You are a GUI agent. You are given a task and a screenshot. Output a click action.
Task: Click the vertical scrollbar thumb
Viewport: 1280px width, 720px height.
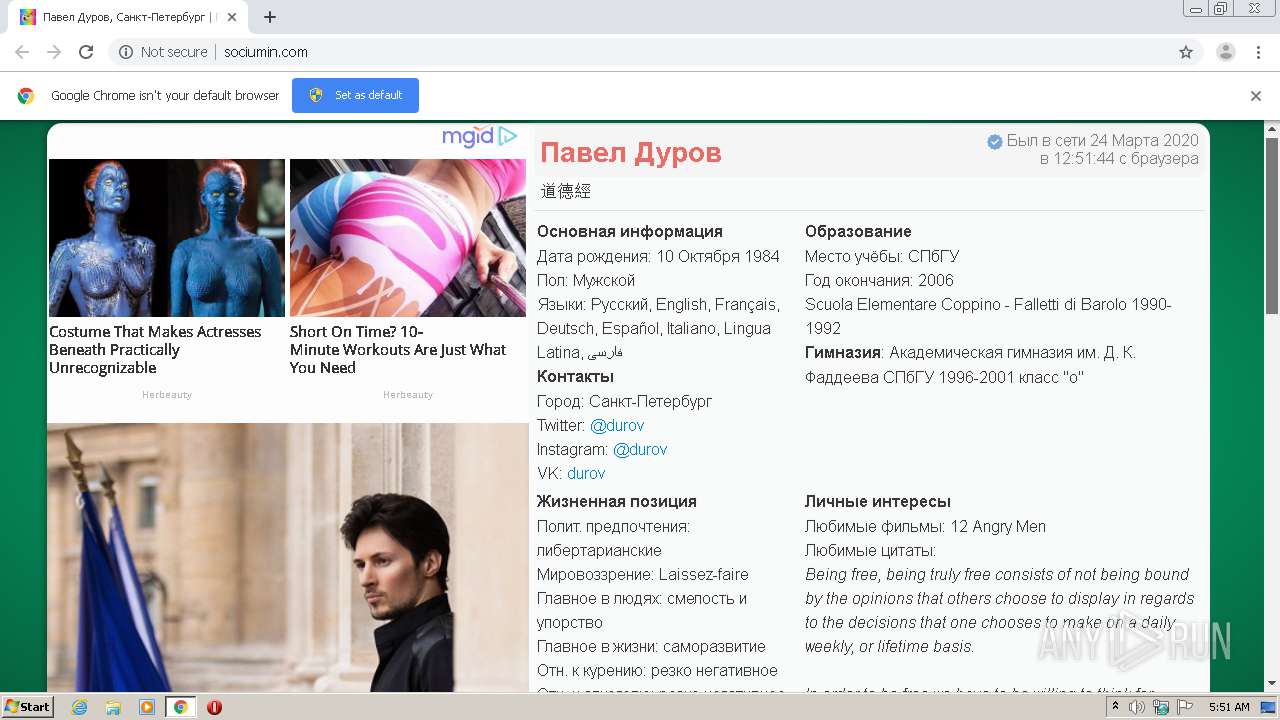(x=1272, y=226)
